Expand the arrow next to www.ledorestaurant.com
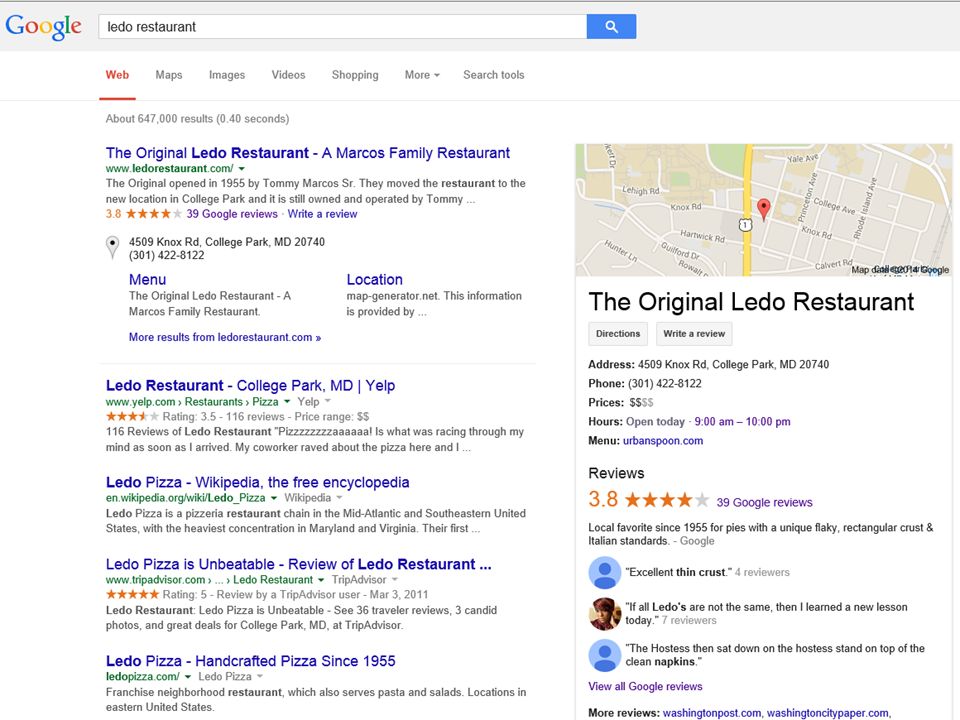Viewport: 960px width, 720px height. (241, 168)
